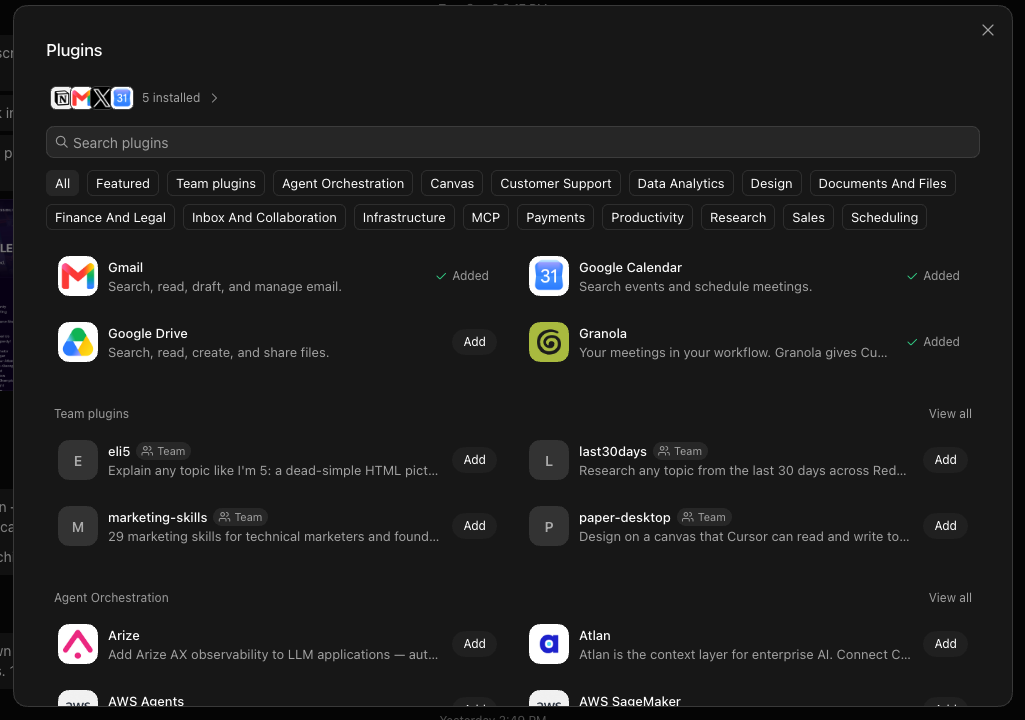Click Added status for Gmail
This screenshot has height=720, width=1025.
tap(462, 276)
